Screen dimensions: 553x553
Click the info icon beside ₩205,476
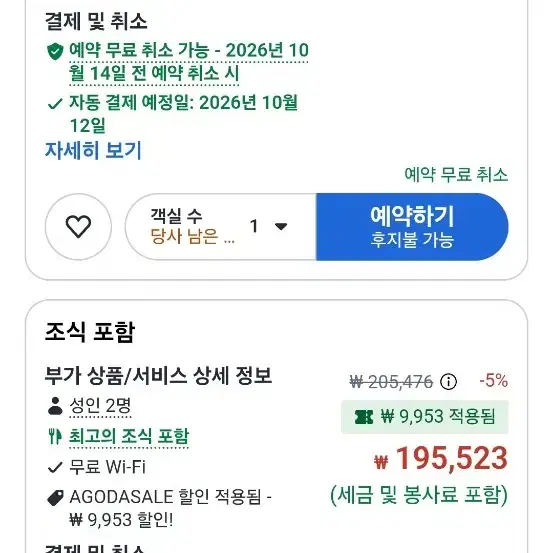click(x=448, y=382)
